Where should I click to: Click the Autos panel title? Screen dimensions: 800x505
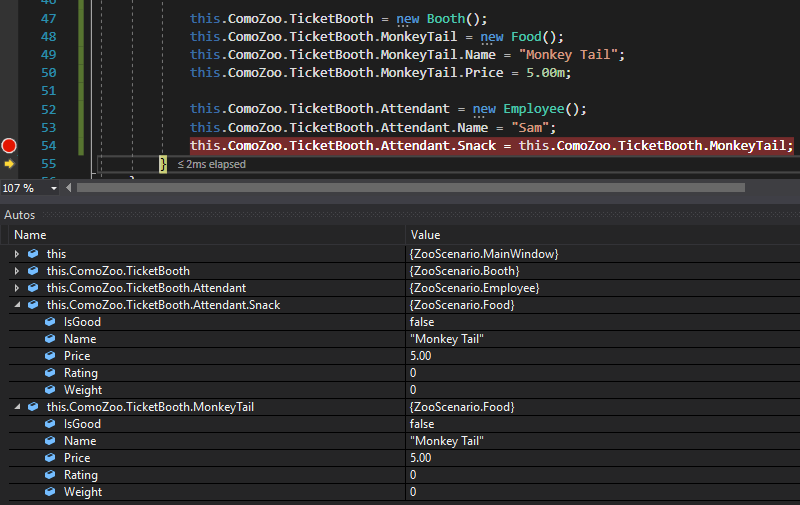tap(22, 215)
